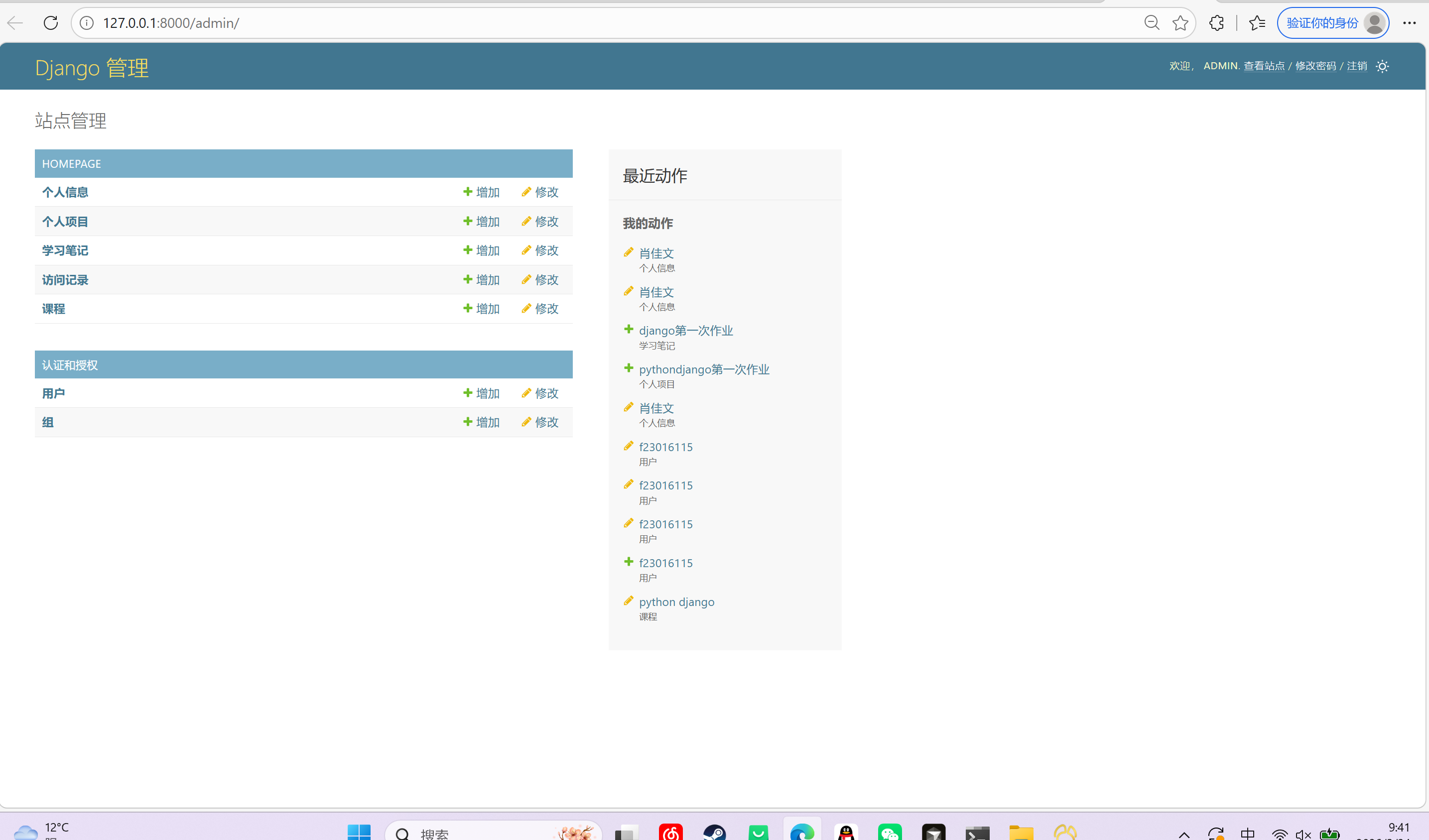Screen dimensions: 1429x840
Task: Open recent action django第一次作业
Action: click(686, 331)
